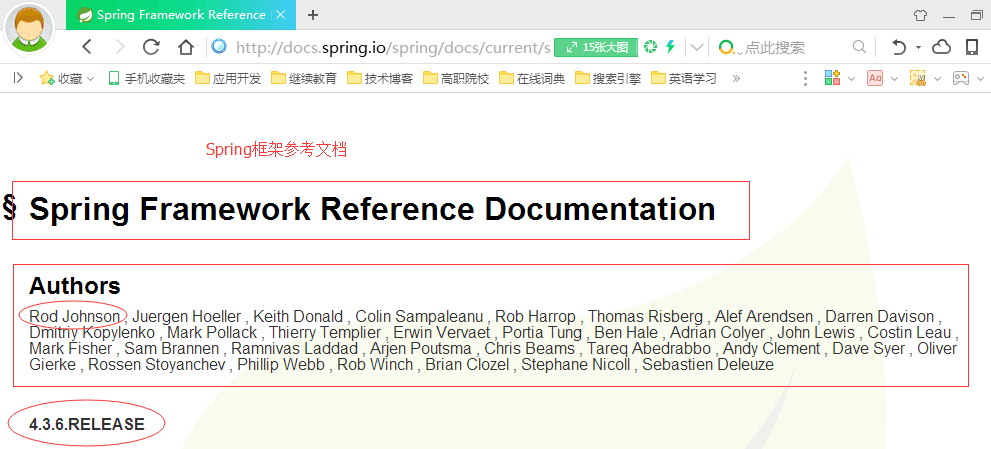The width and height of the screenshot is (991, 449).
Task: Reload the current page
Action: 151,47
